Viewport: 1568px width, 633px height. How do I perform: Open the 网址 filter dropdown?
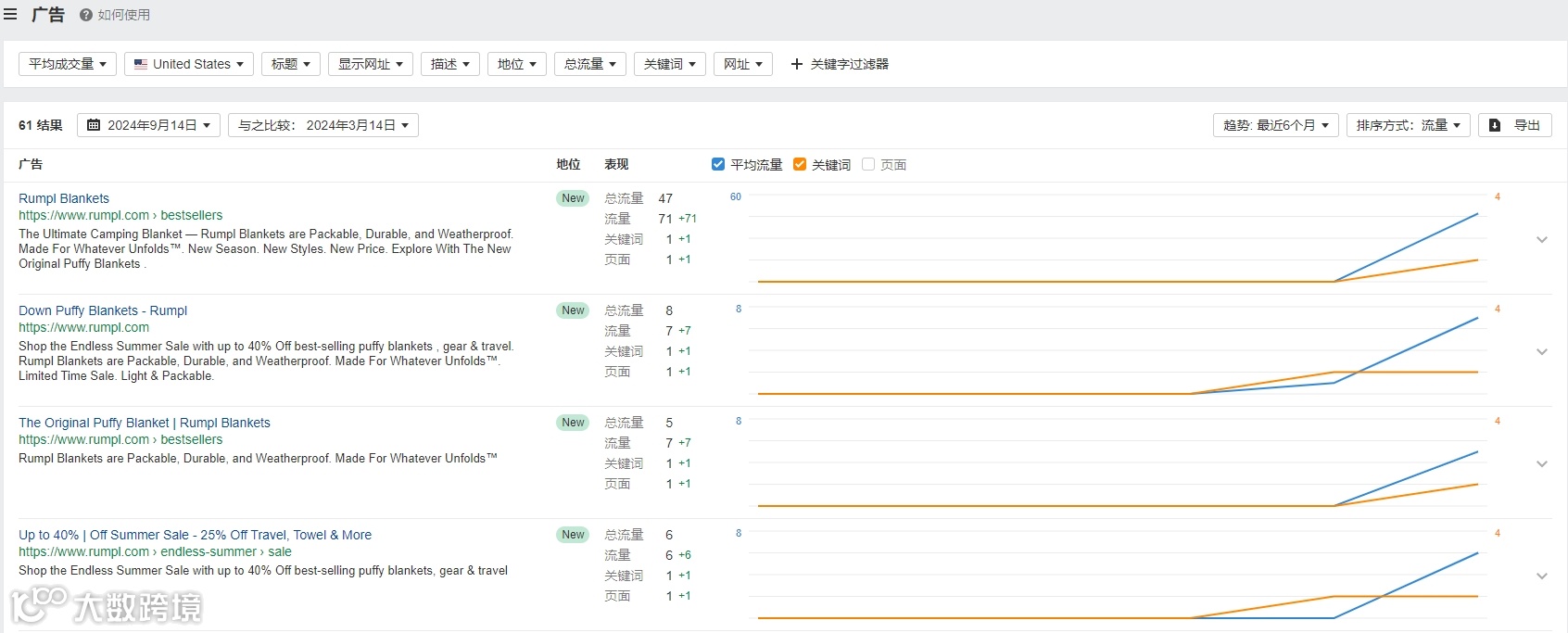click(743, 64)
